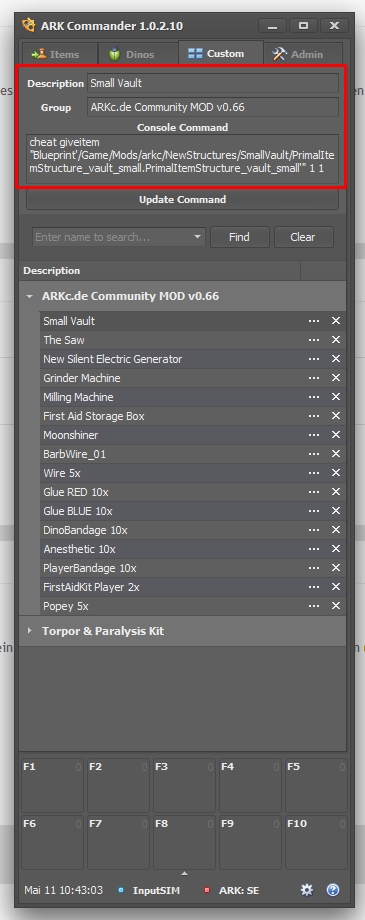Screen dimensions: 365x920
Task: Toggle the ARK: SE status indicator
Action: (x=231, y=890)
